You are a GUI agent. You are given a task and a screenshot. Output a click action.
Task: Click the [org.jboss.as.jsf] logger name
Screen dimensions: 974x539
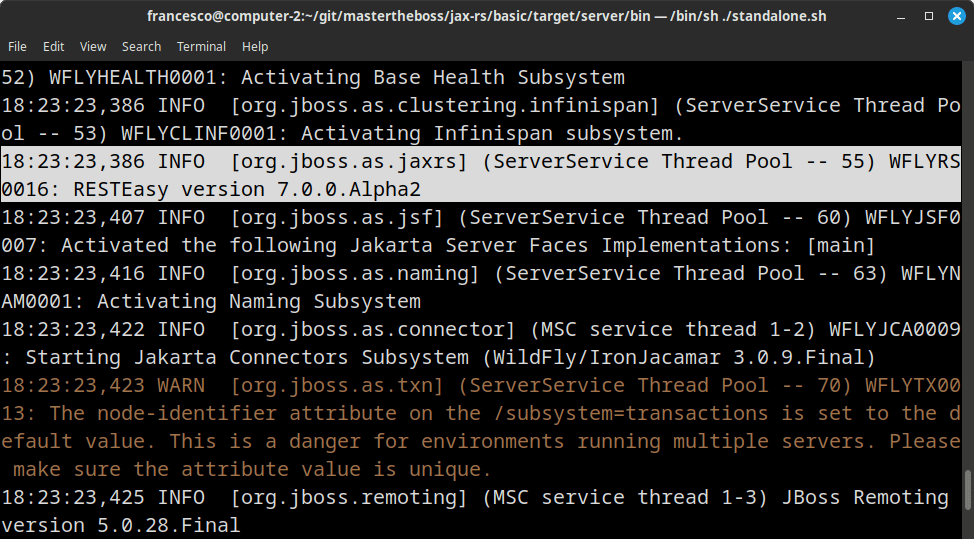(x=337, y=217)
